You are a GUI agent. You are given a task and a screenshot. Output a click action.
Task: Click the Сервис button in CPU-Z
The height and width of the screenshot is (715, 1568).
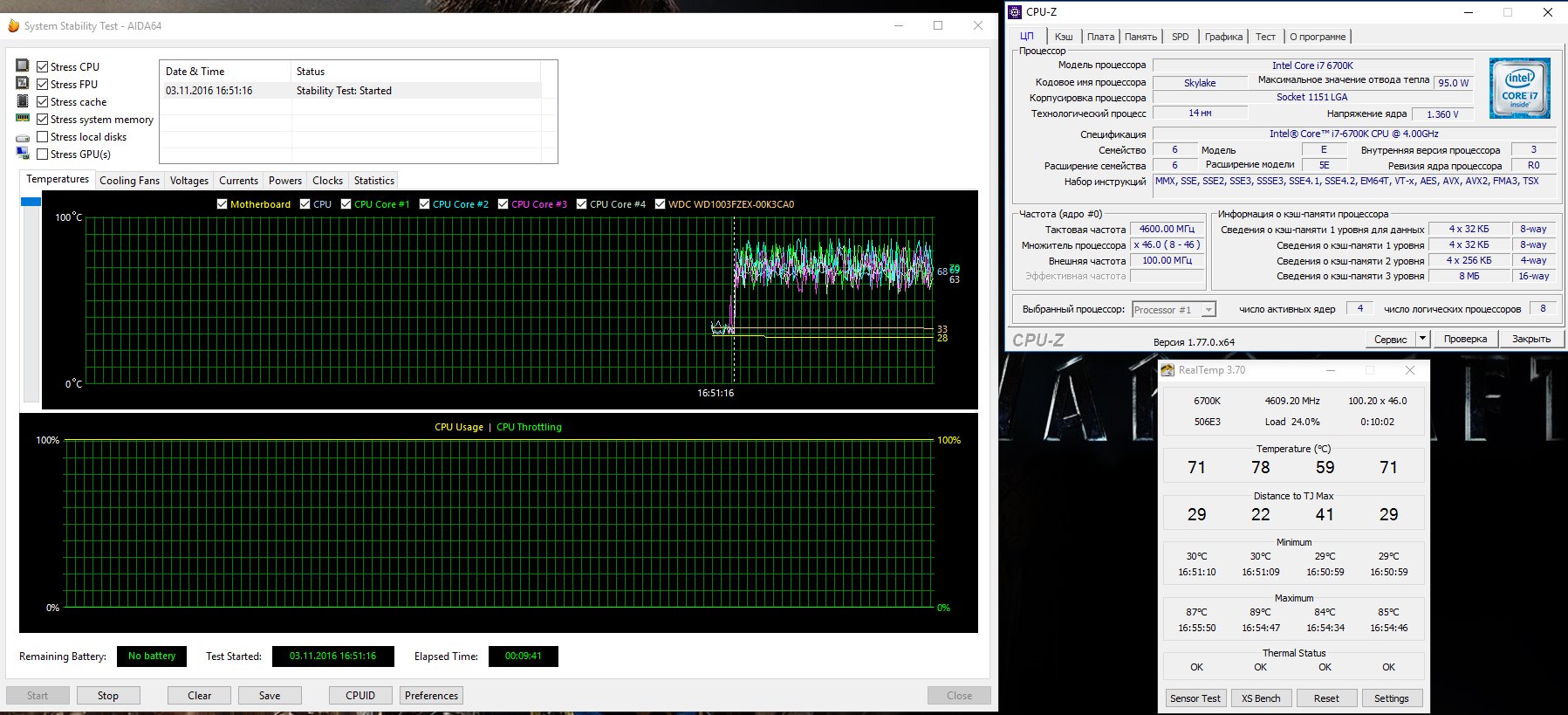pos(1390,339)
